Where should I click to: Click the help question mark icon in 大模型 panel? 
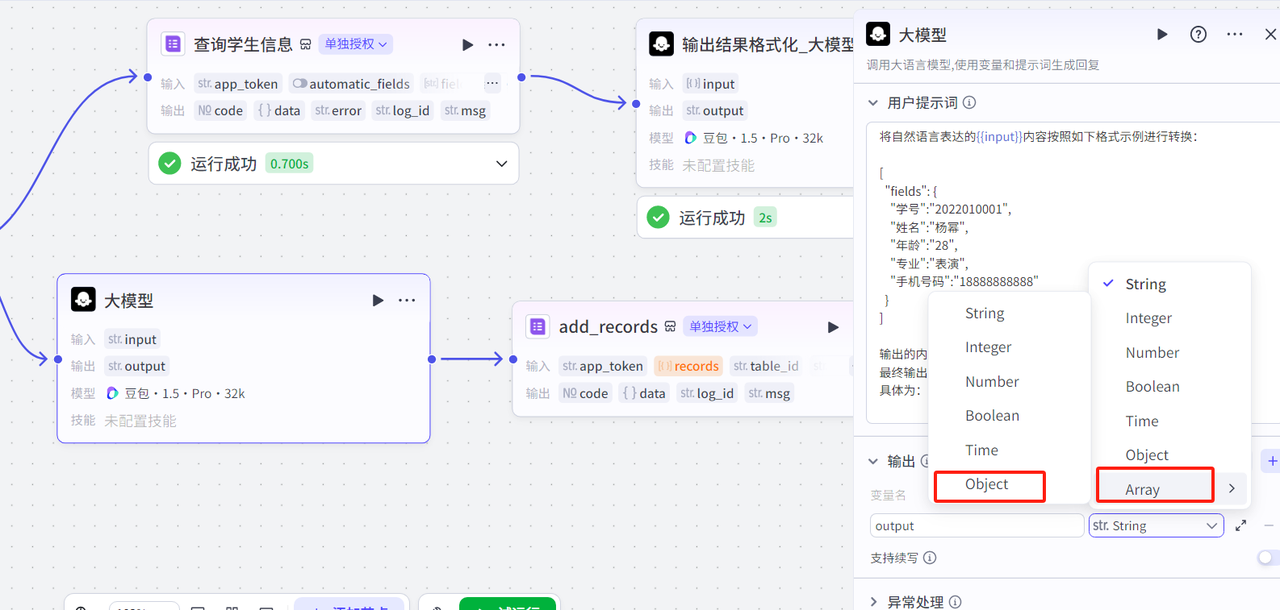click(1198, 34)
